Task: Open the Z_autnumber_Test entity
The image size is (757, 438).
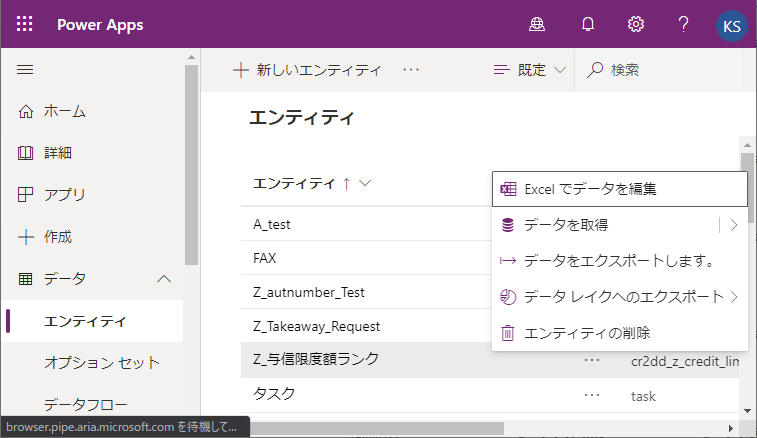Action: pos(309,292)
